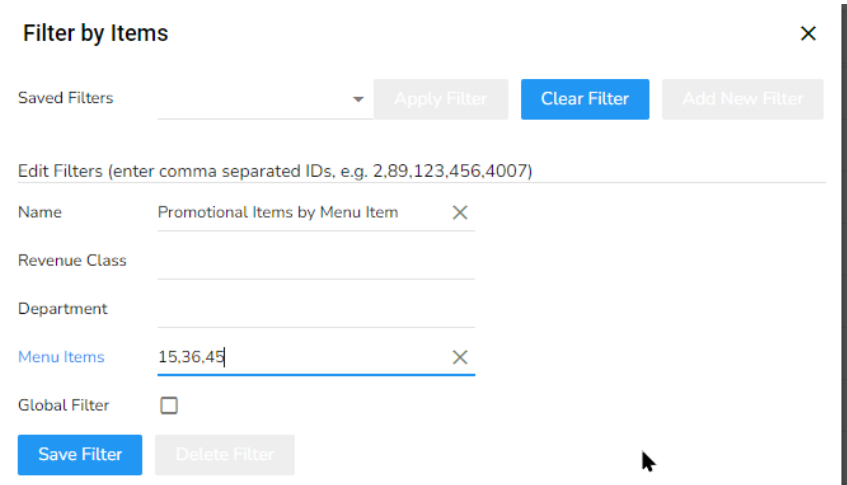This screenshot has width=847, height=485.
Task: Click the disabled Delete Filter button
Action: [224, 454]
